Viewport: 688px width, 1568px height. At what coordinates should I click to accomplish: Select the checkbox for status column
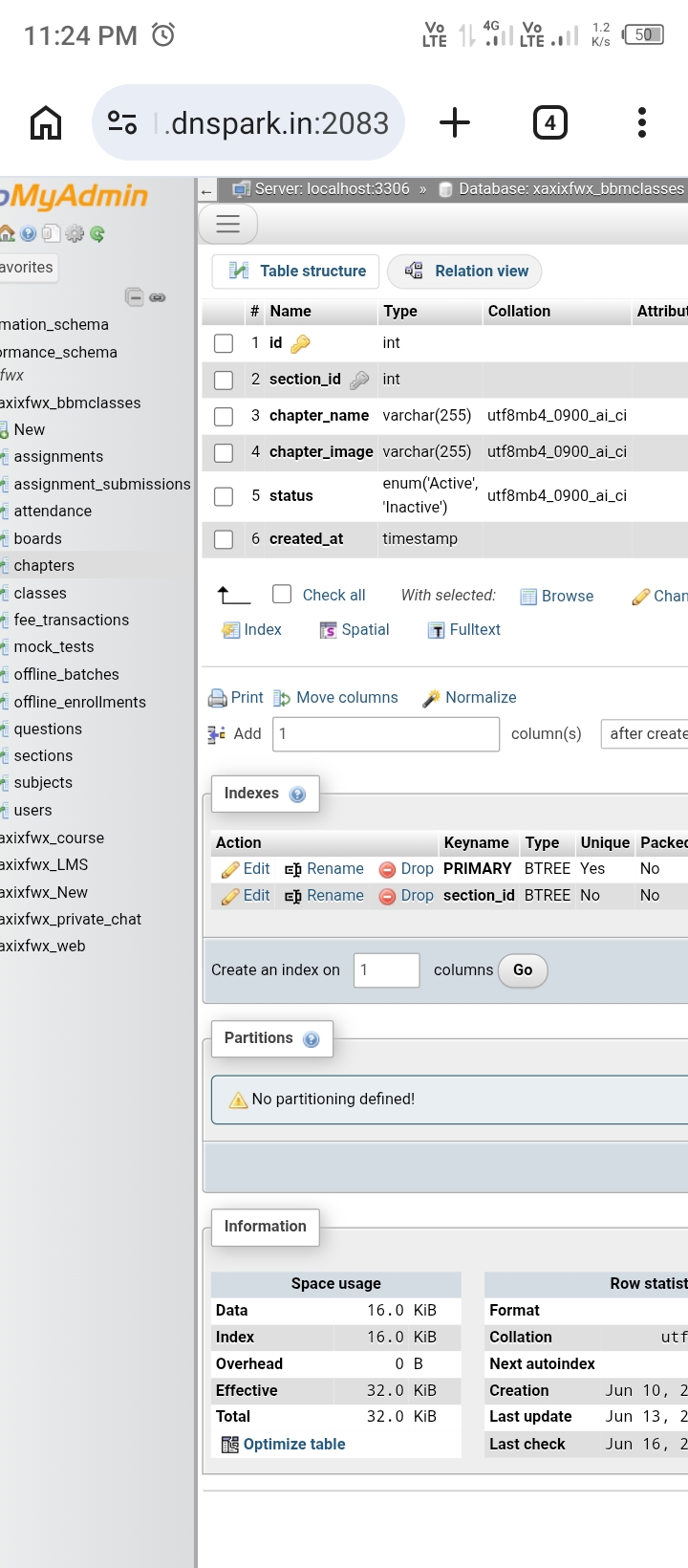(224, 496)
